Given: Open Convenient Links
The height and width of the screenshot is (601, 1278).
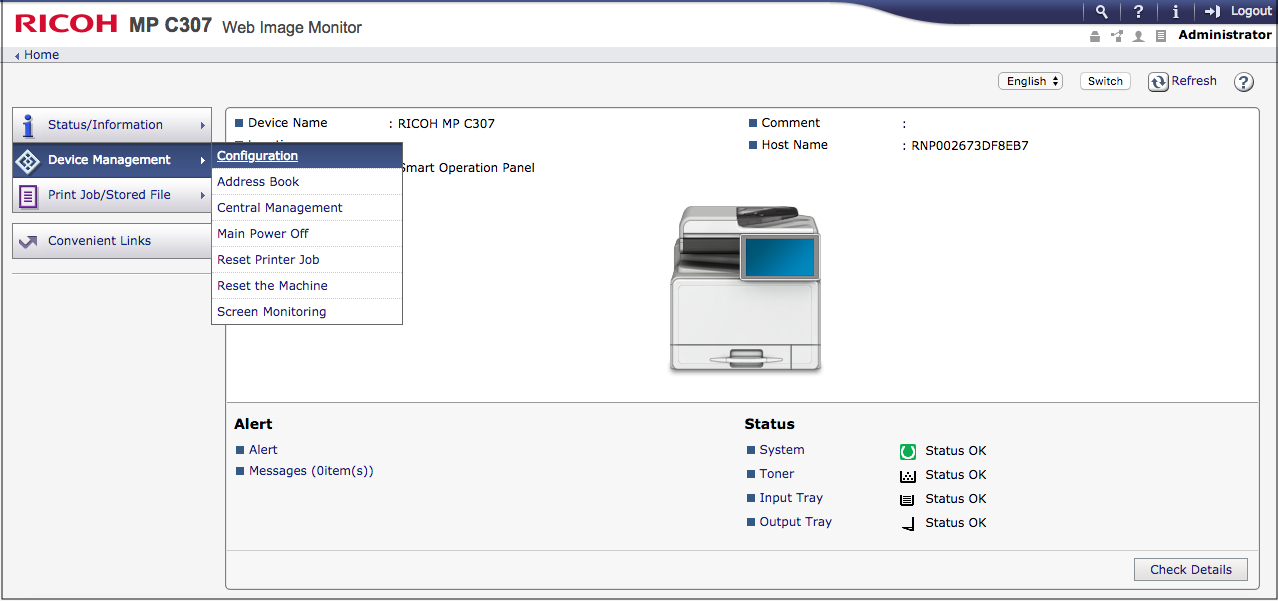Looking at the screenshot, I should click(112, 241).
